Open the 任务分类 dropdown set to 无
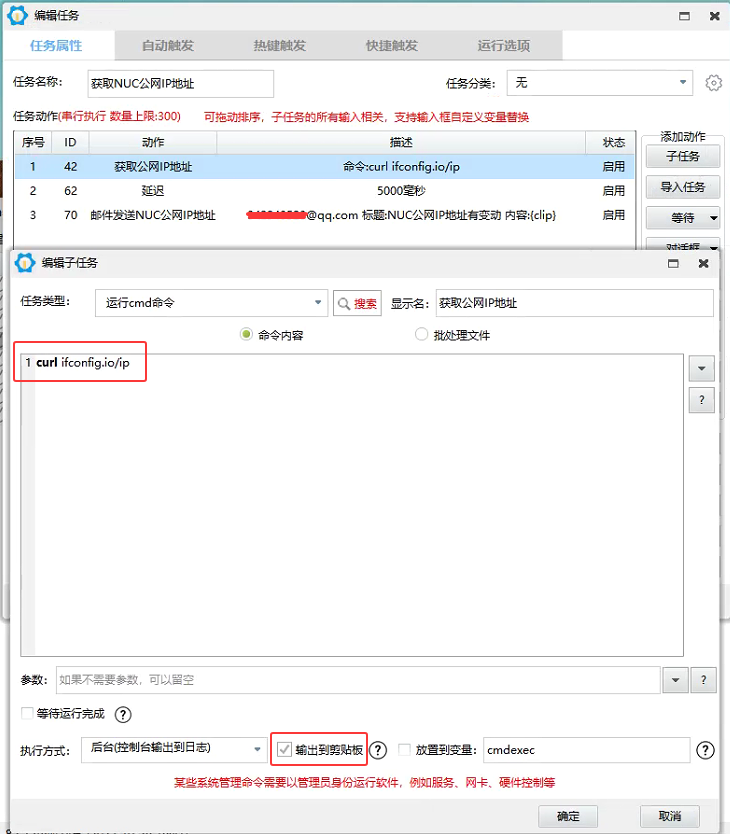This screenshot has height=834, width=730. click(683, 82)
